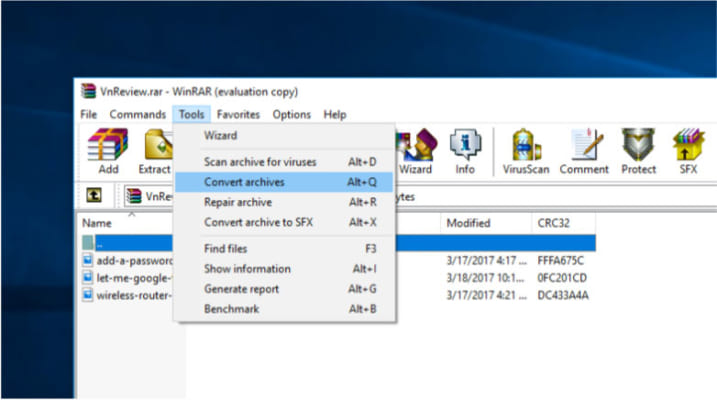Click the let-me-google file icon
Screen dimensions: 717x400
click(87, 277)
